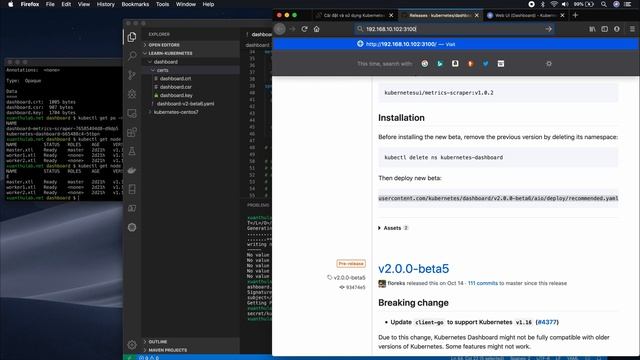This screenshot has height=360, width=640.
Task: Open a new Firefox tab
Action: click(576, 16)
